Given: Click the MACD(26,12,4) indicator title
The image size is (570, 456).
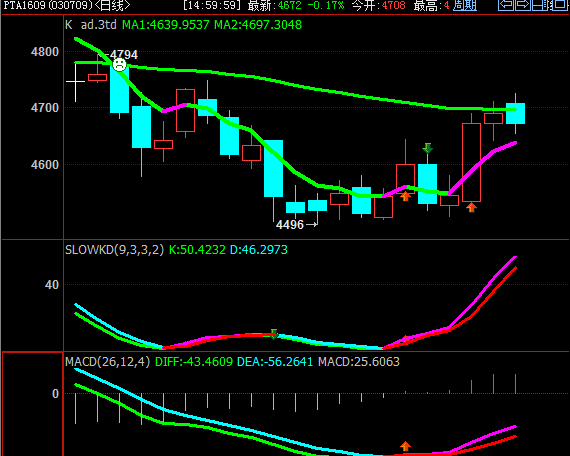Looking at the screenshot, I should point(108,362).
